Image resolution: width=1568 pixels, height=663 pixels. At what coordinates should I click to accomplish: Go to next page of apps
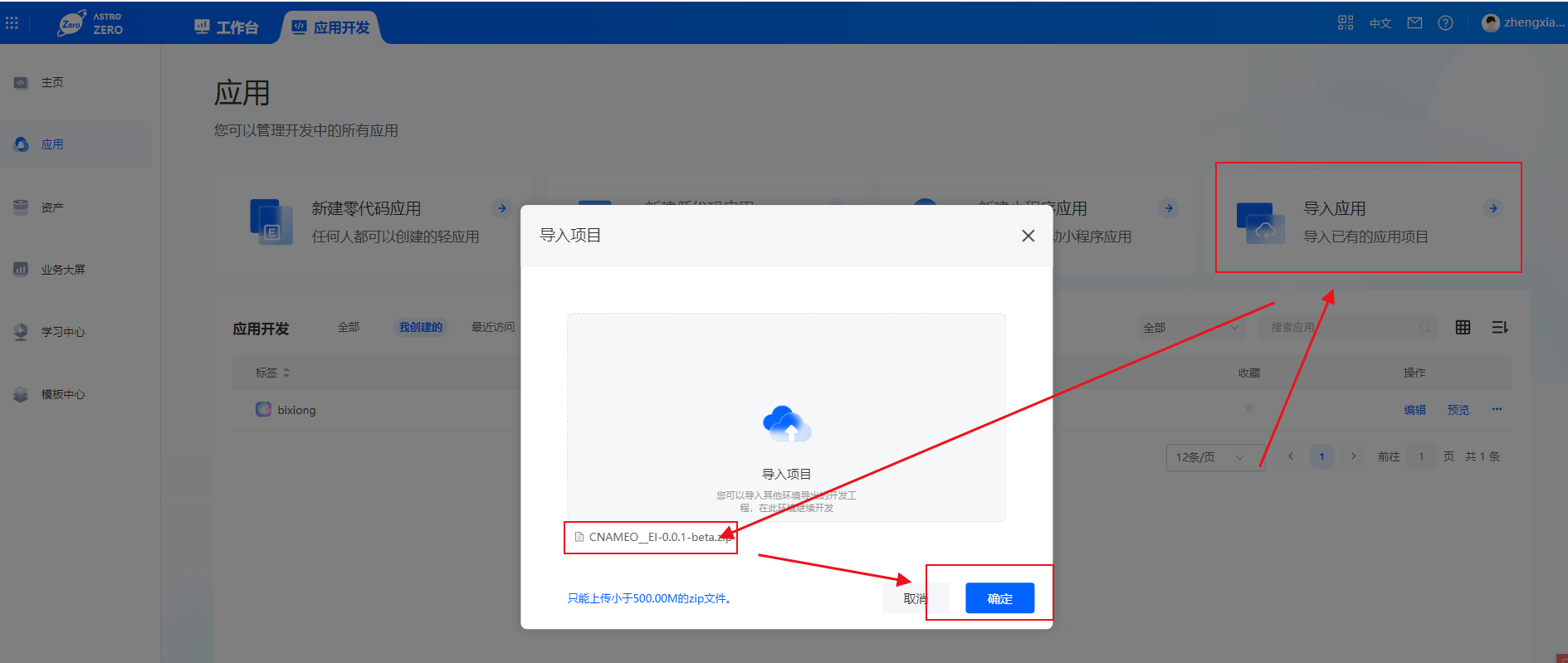point(1354,456)
